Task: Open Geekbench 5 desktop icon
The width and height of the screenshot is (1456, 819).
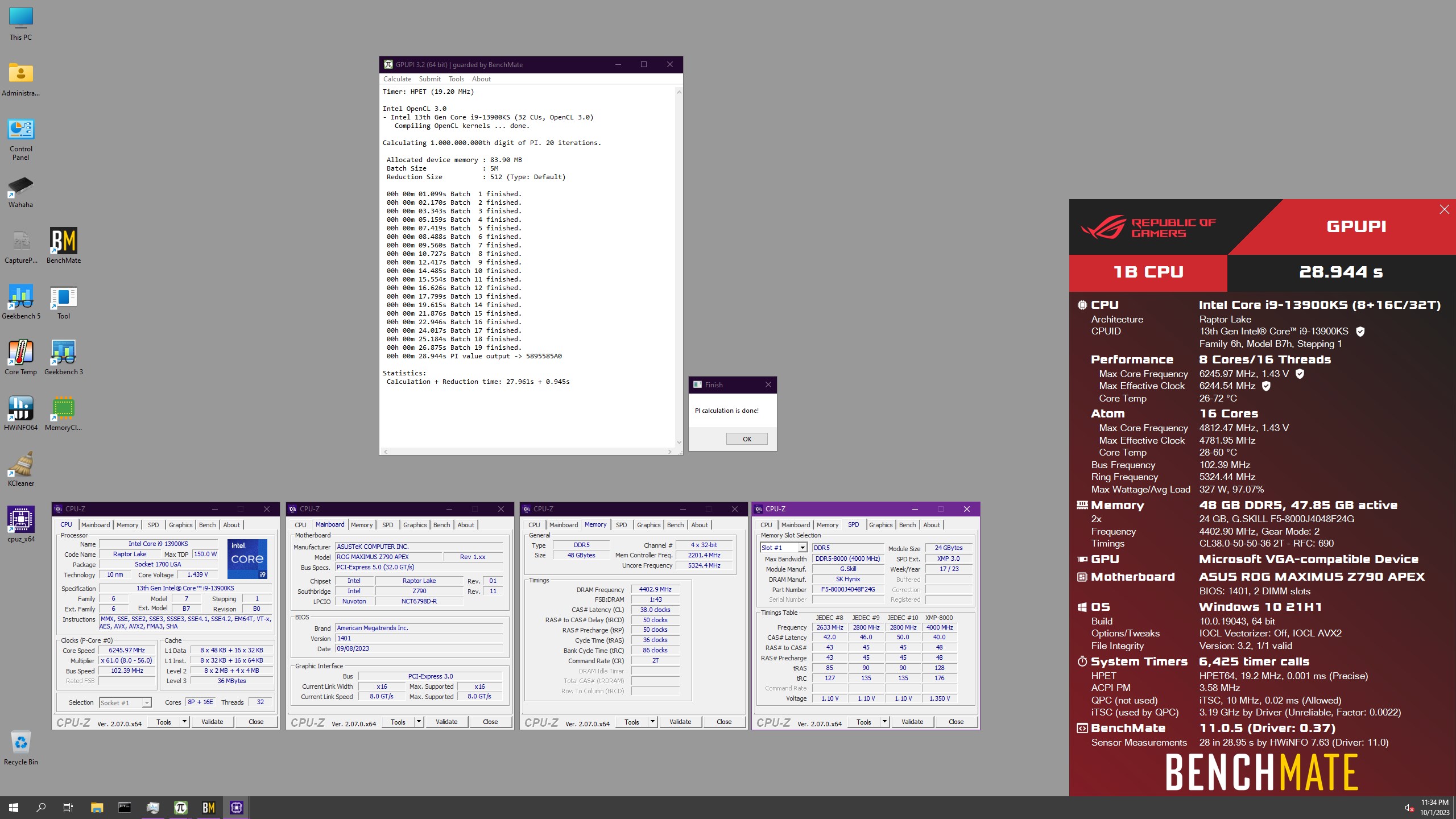Action: 21,303
